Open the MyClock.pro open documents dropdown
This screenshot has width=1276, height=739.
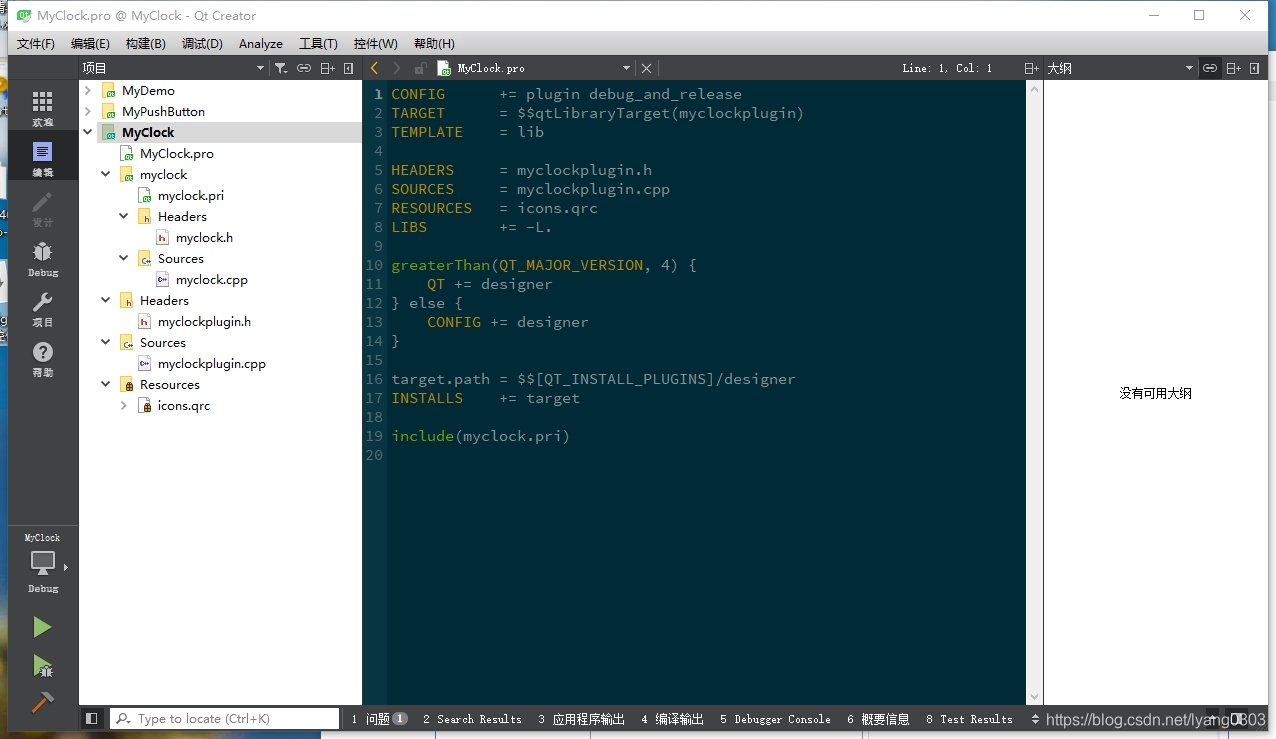[534, 68]
